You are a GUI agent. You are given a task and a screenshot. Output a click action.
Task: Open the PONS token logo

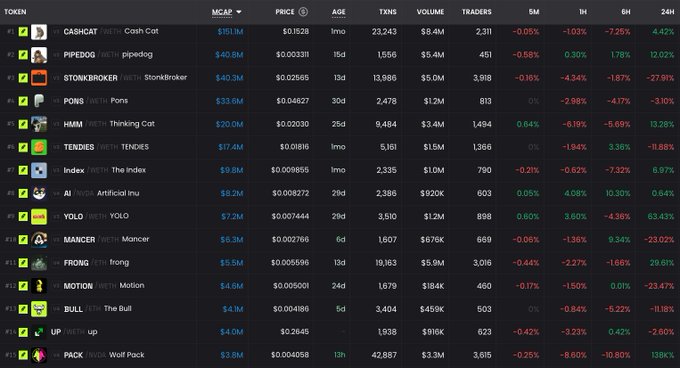pos(39,101)
